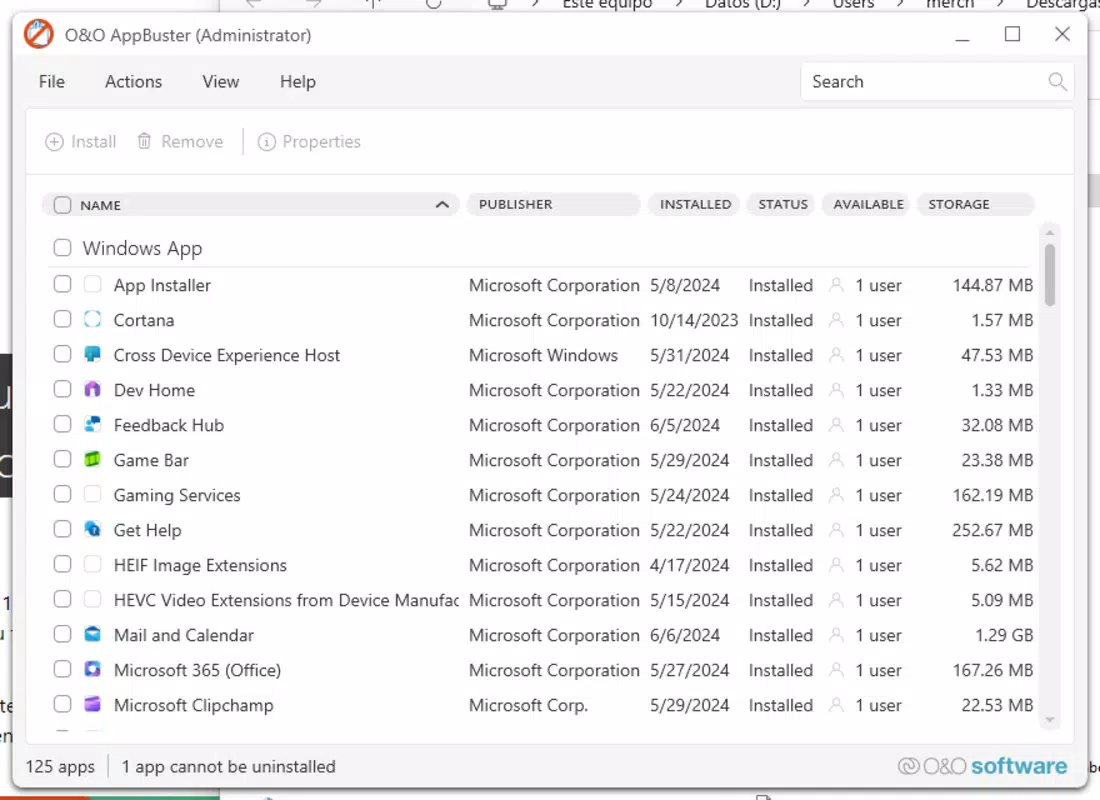
Task: Click the user icon in Game Bar row
Action: [836, 460]
